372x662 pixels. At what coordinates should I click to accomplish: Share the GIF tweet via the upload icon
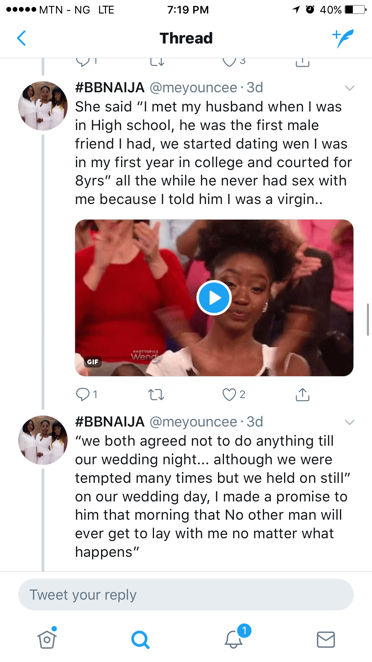[x=302, y=394]
